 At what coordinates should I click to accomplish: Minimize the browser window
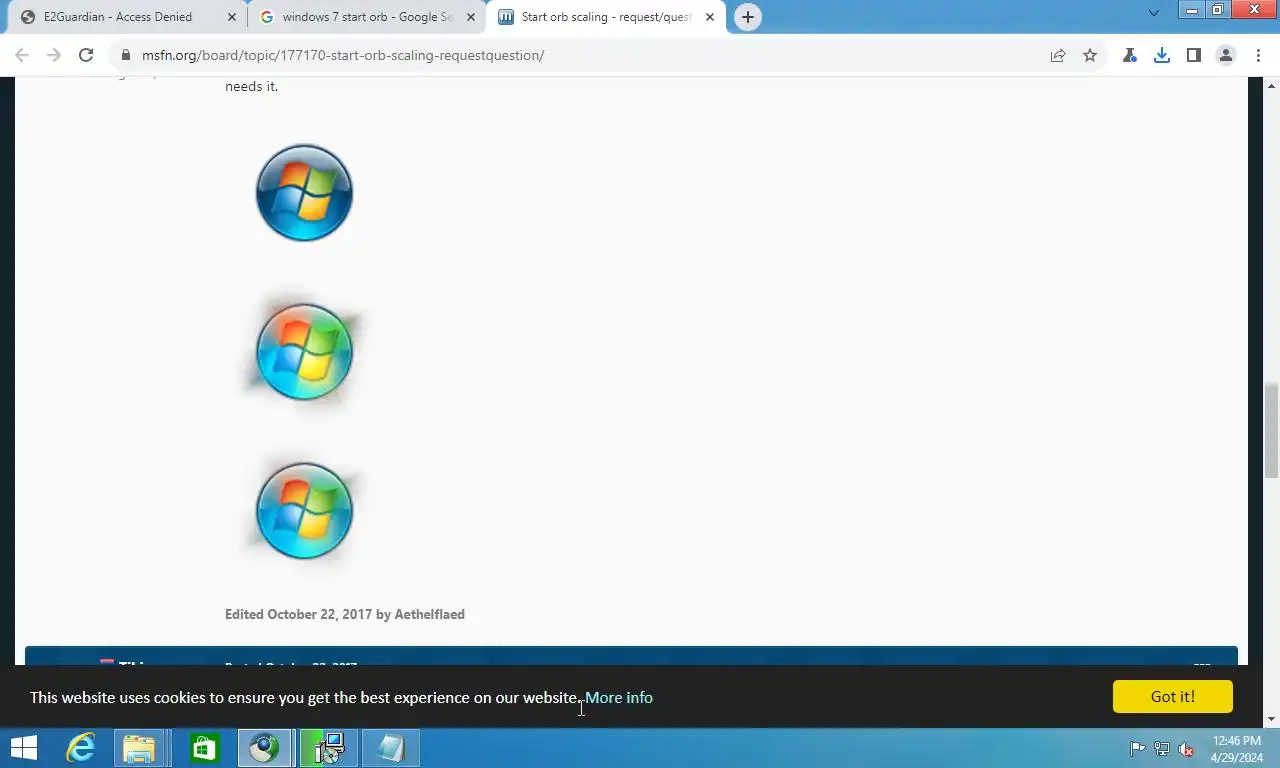(x=1192, y=9)
